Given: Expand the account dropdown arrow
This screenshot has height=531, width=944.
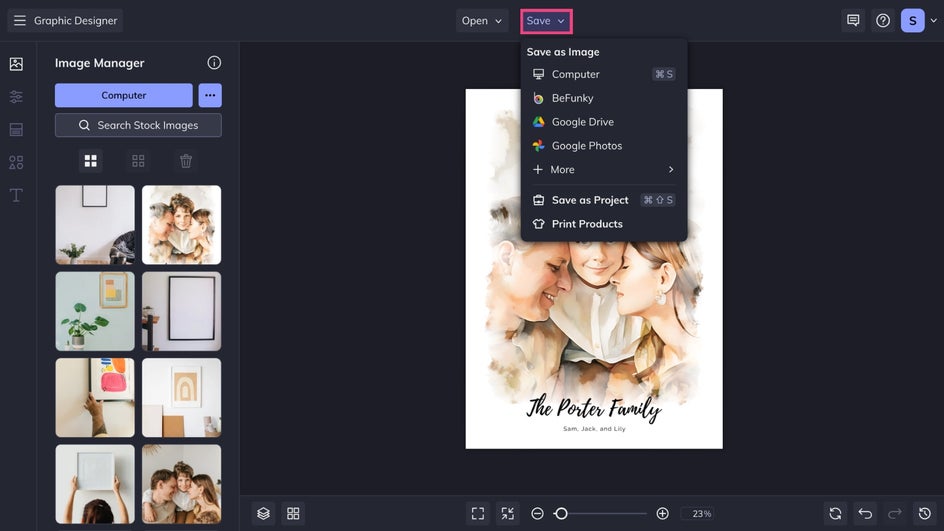Looking at the screenshot, I should click(x=934, y=20).
